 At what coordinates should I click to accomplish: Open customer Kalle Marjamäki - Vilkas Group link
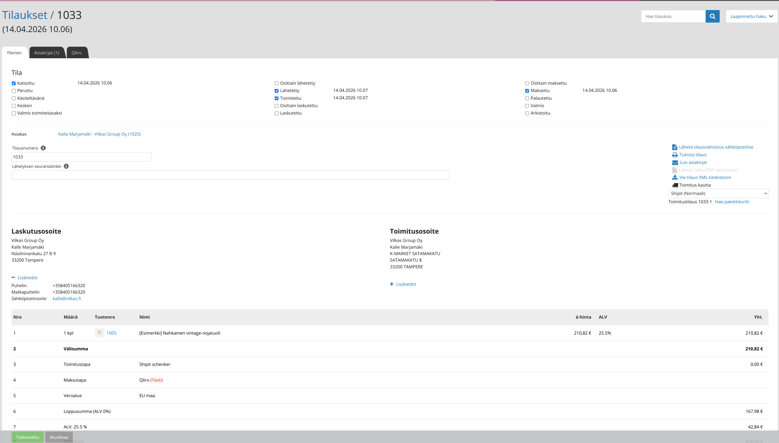[x=99, y=134]
